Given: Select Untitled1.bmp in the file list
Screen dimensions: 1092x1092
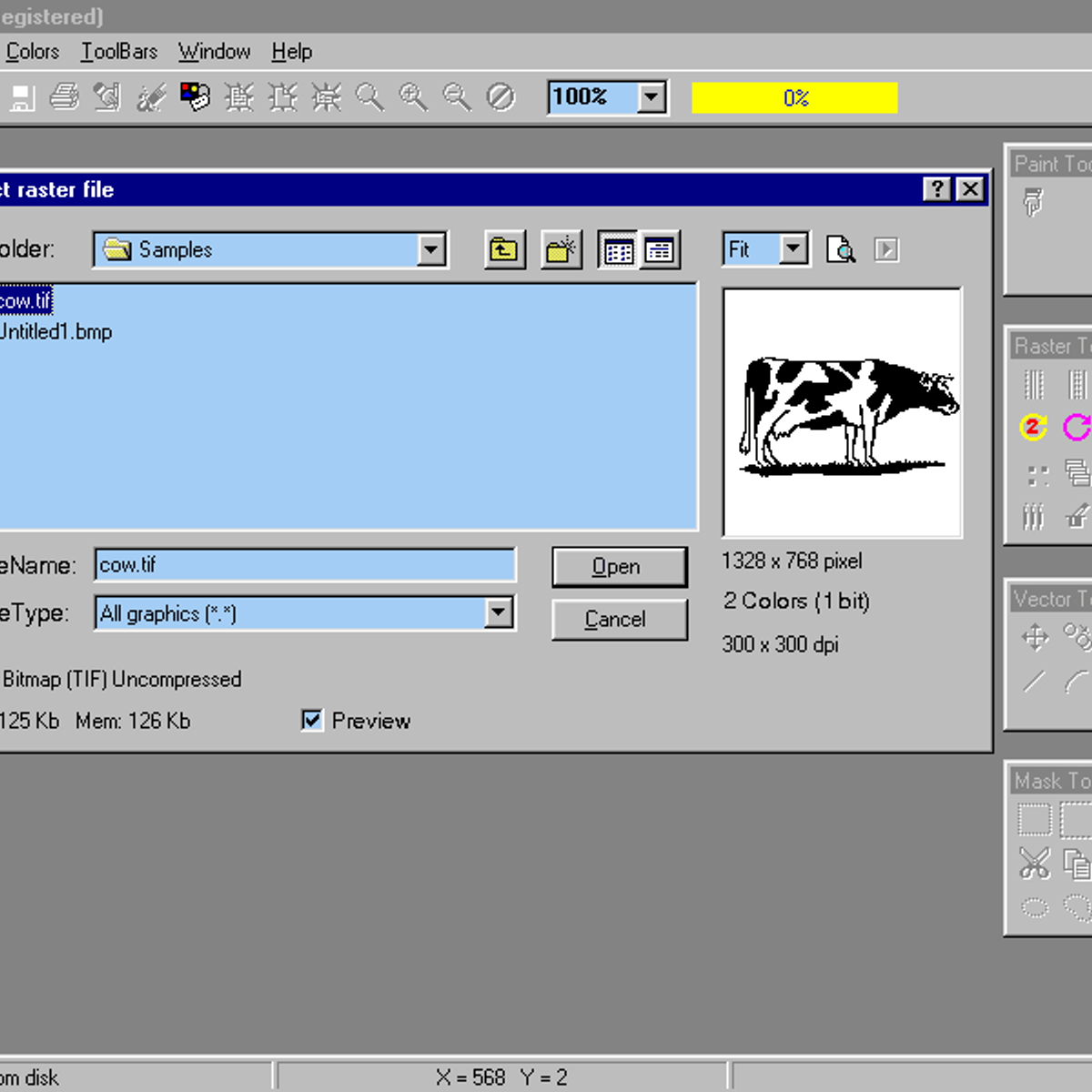Looking at the screenshot, I should pyautogui.click(x=56, y=332).
